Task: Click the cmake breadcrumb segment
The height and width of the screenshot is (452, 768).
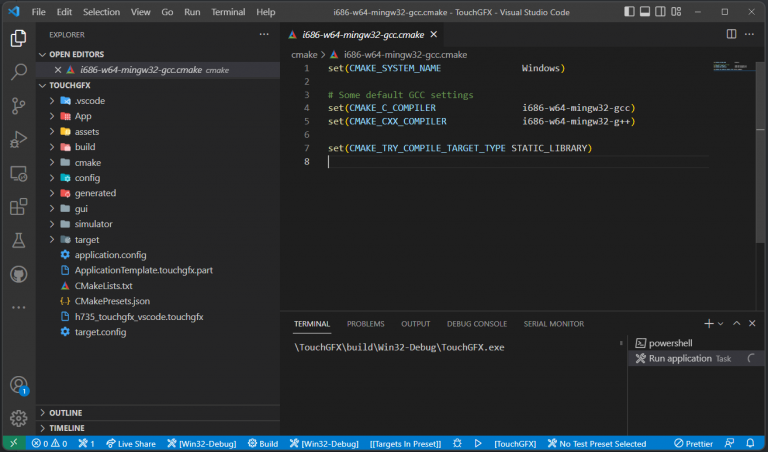Action: (304, 54)
